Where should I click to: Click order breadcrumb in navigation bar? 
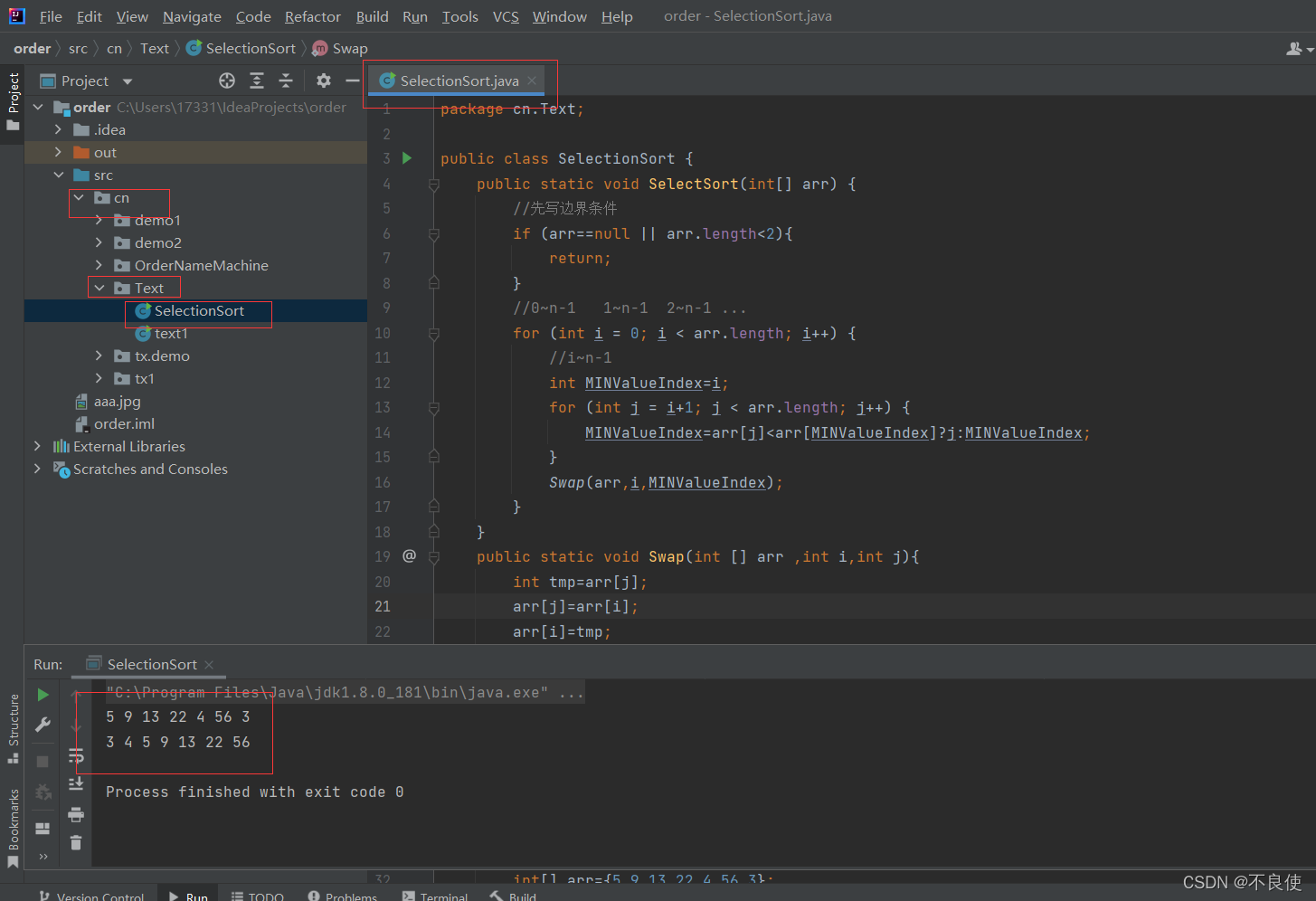pos(32,49)
